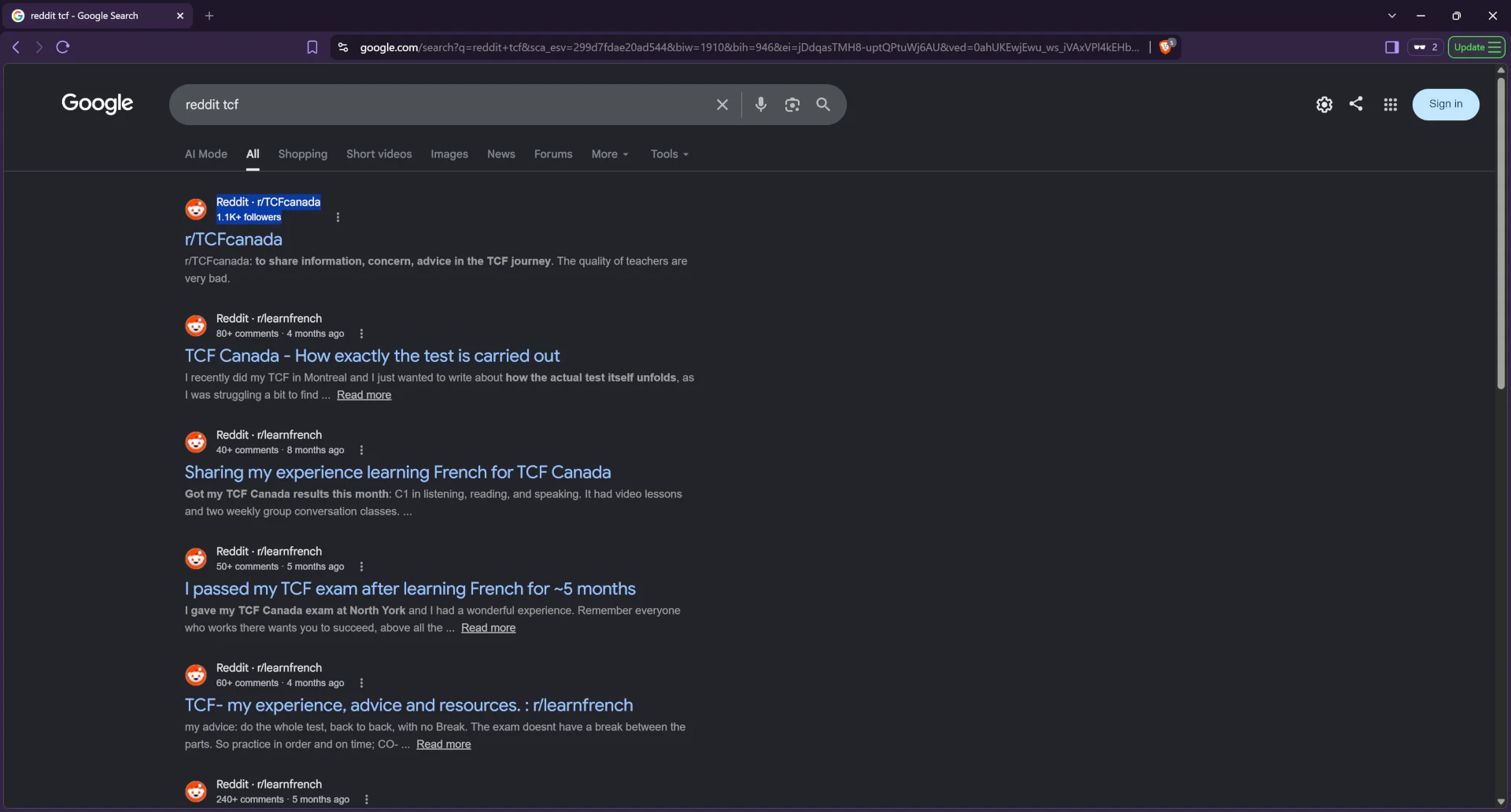This screenshot has height=812, width=1511.
Task: Switch to Shopping tab
Action: (x=302, y=154)
